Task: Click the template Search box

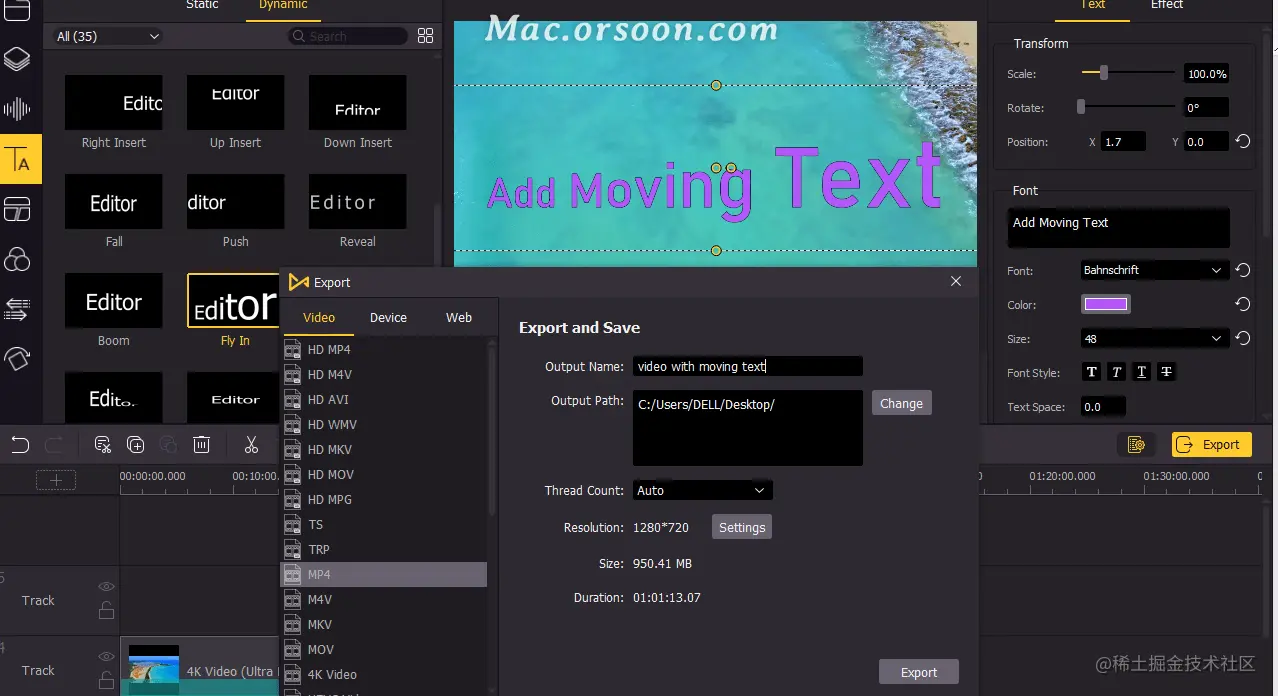Action: [x=347, y=36]
